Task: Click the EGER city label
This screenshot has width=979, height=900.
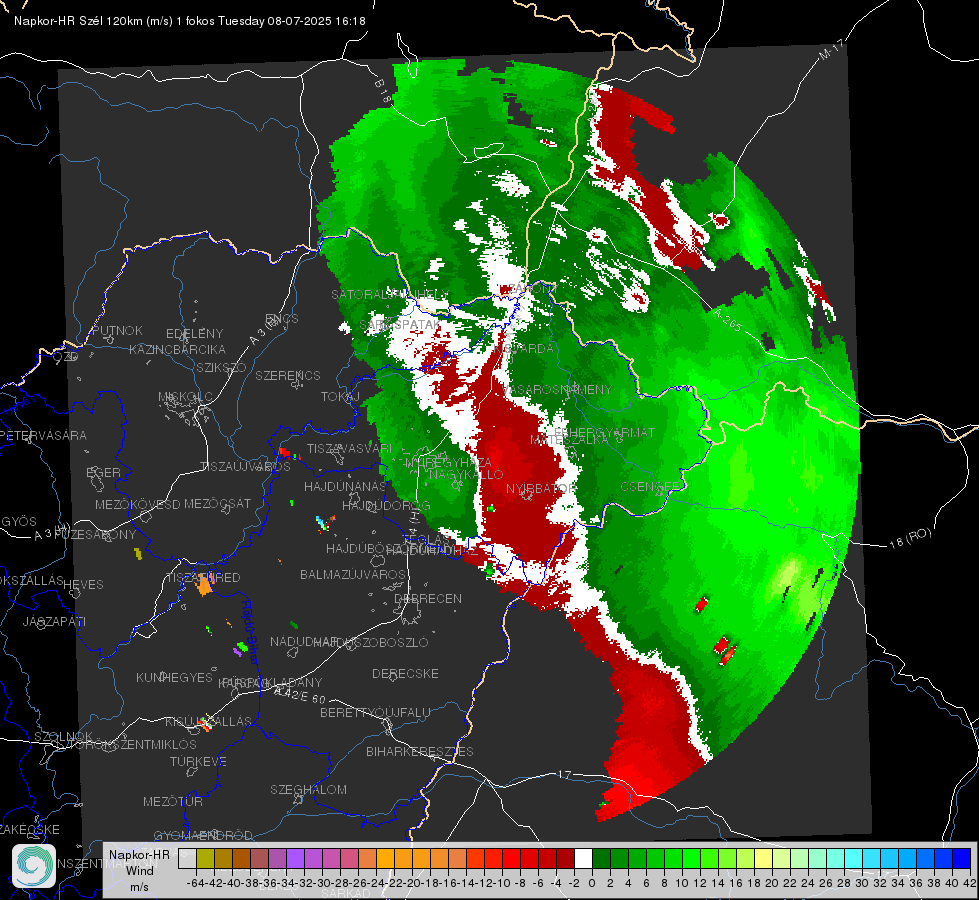Action: pyautogui.click(x=103, y=472)
